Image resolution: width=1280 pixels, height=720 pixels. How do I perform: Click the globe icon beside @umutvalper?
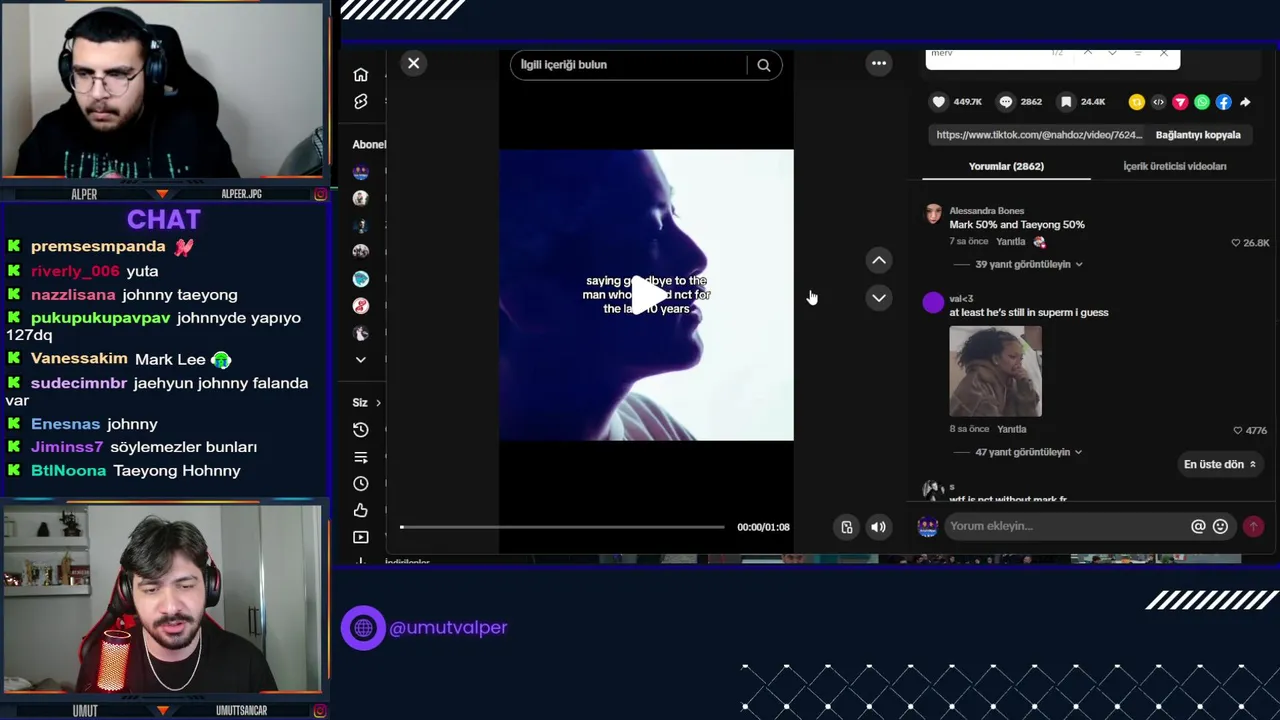pos(363,628)
